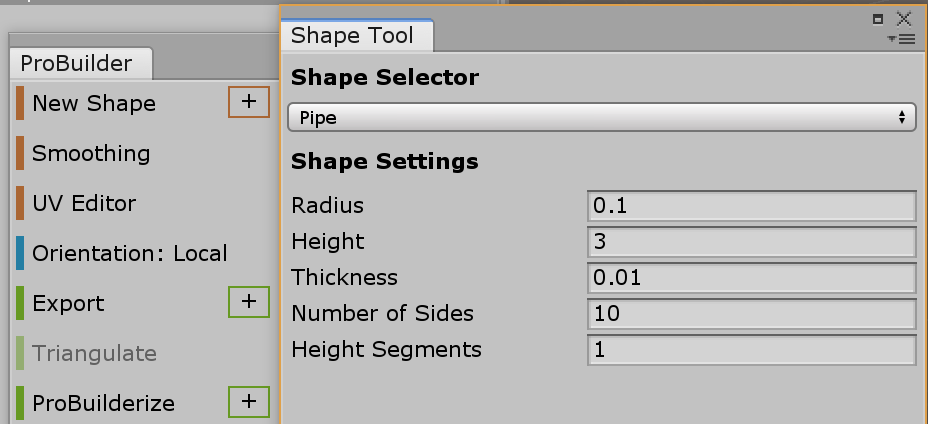The width and height of the screenshot is (928, 424).
Task: Launch the UV Editor
Action: point(84,203)
